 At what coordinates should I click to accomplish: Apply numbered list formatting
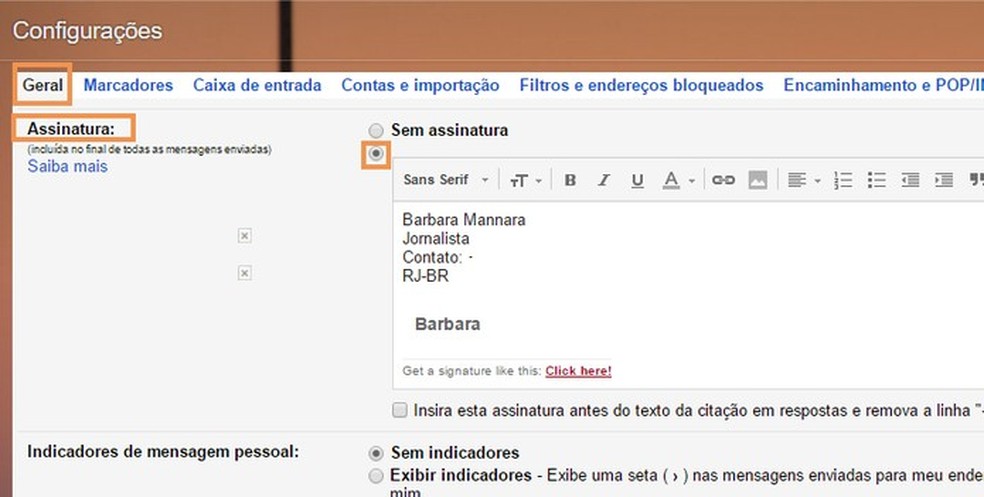point(843,180)
